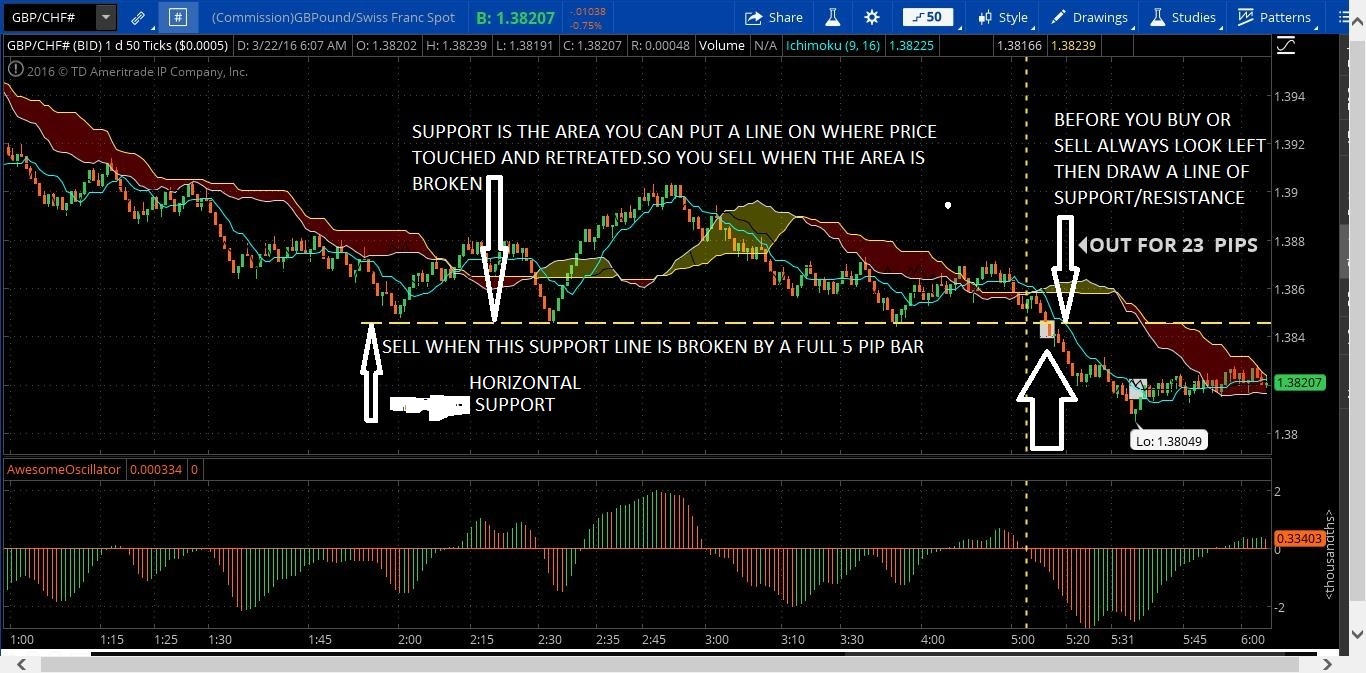Click the green price bubble 1.38207
This screenshot has width=1366, height=673.
1300,383
